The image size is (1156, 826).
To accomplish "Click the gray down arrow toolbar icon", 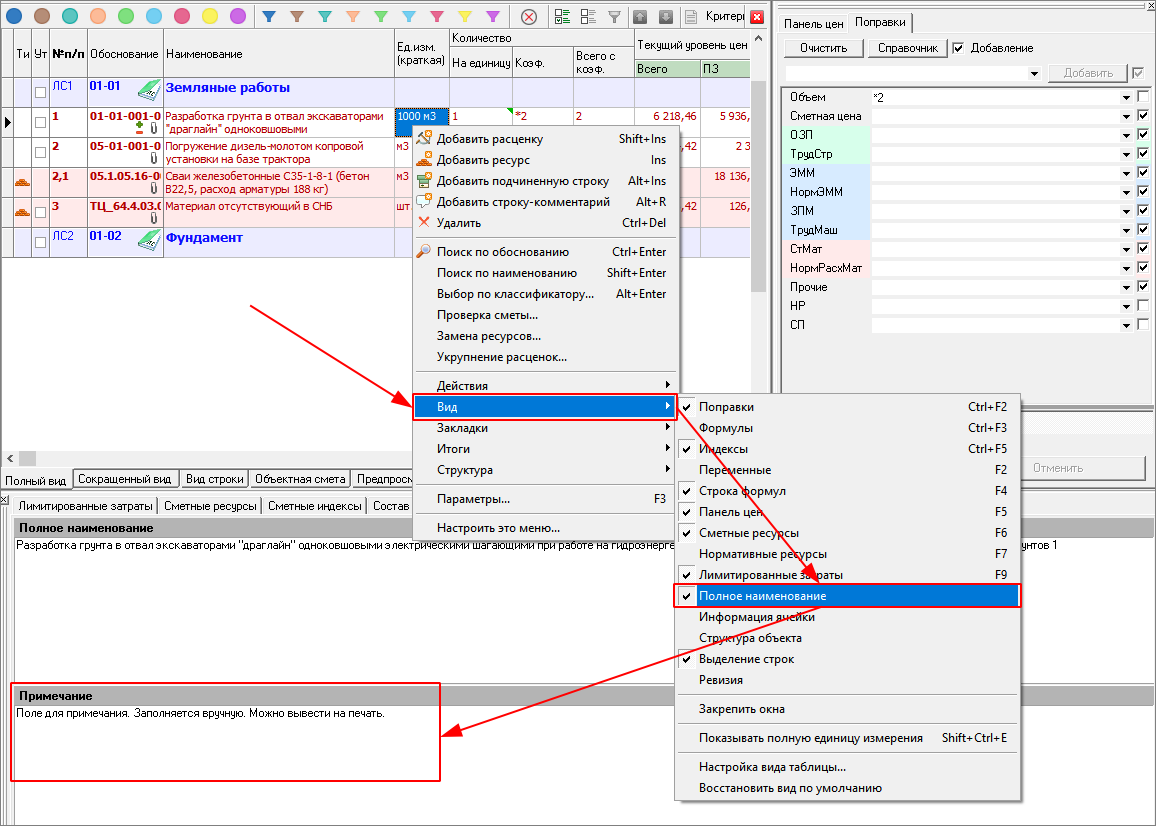I will pyautogui.click(x=665, y=16).
